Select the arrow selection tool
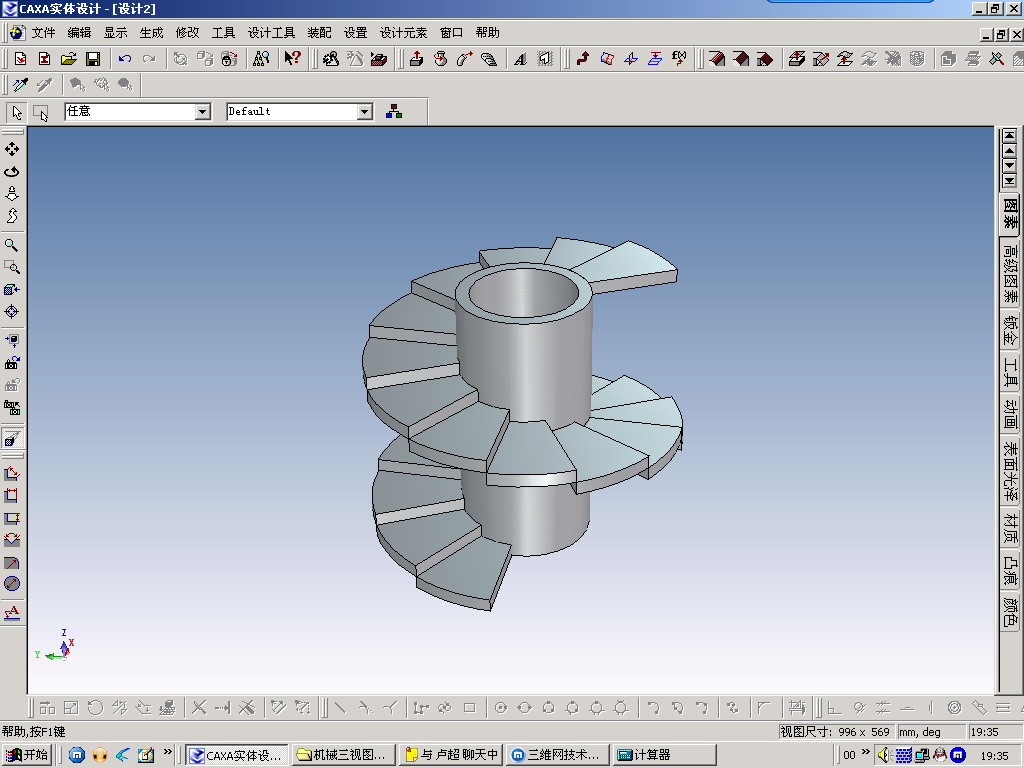This screenshot has width=1024, height=768. [x=17, y=112]
